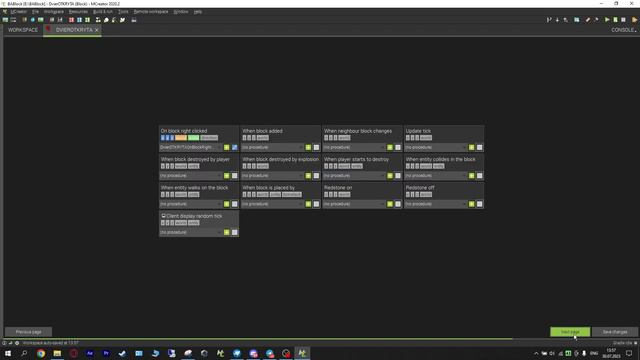This screenshot has height=360, width=640.
Task: Click the leftmost toolbar icon under MCreator menu
Action: tap(5, 20)
